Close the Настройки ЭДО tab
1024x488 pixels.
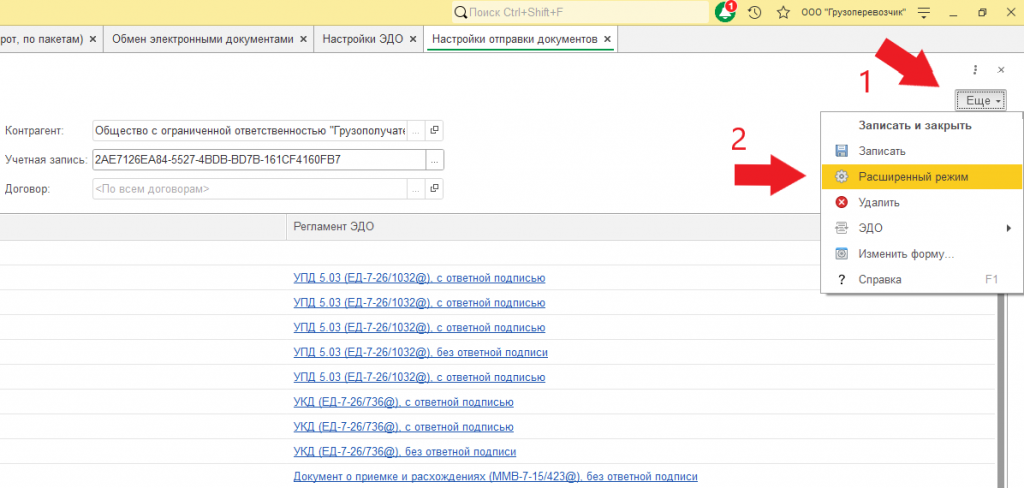(x=412, y=39)
